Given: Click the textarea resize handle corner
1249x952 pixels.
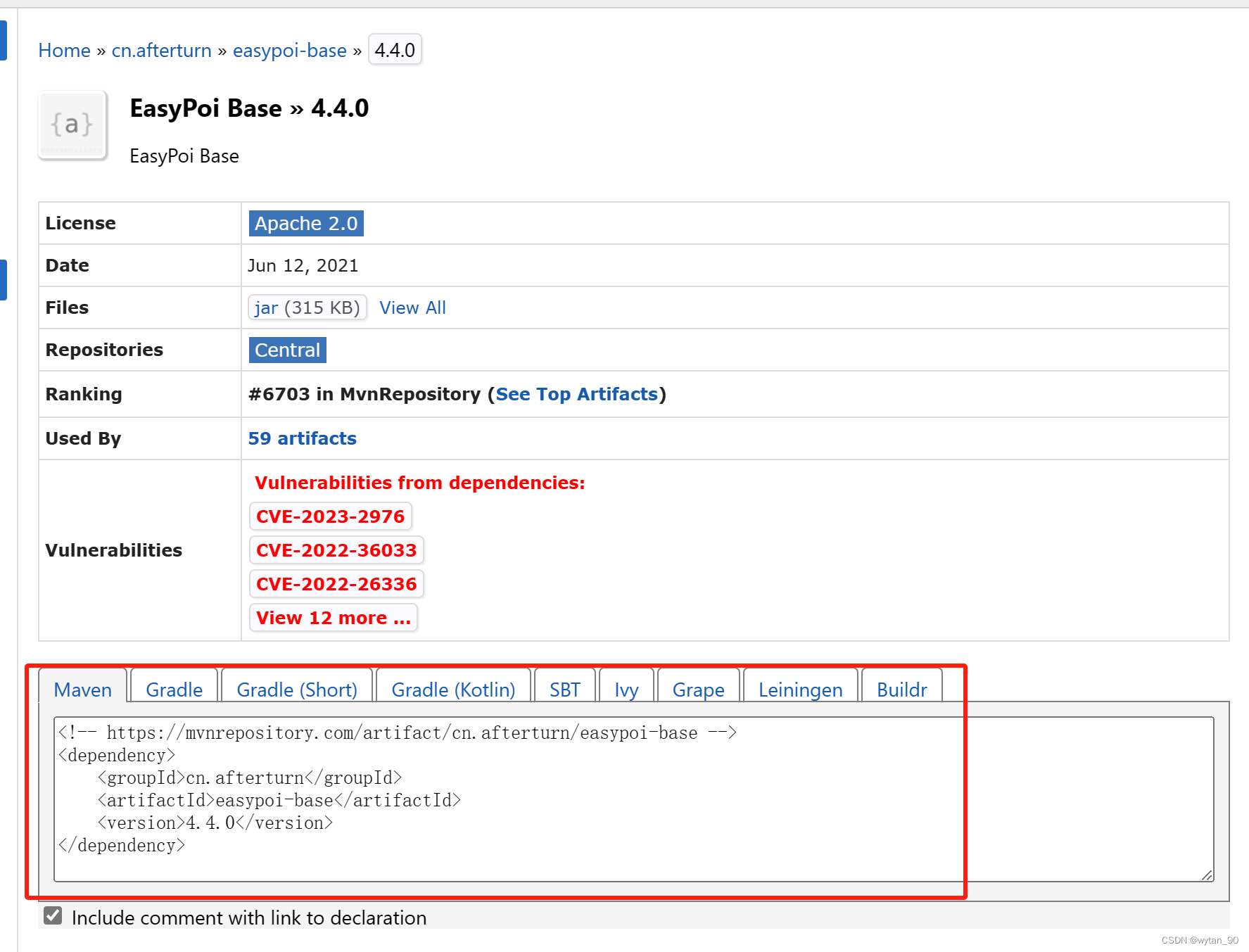Looking at the screenshot, I should (x=1207, y=875).
